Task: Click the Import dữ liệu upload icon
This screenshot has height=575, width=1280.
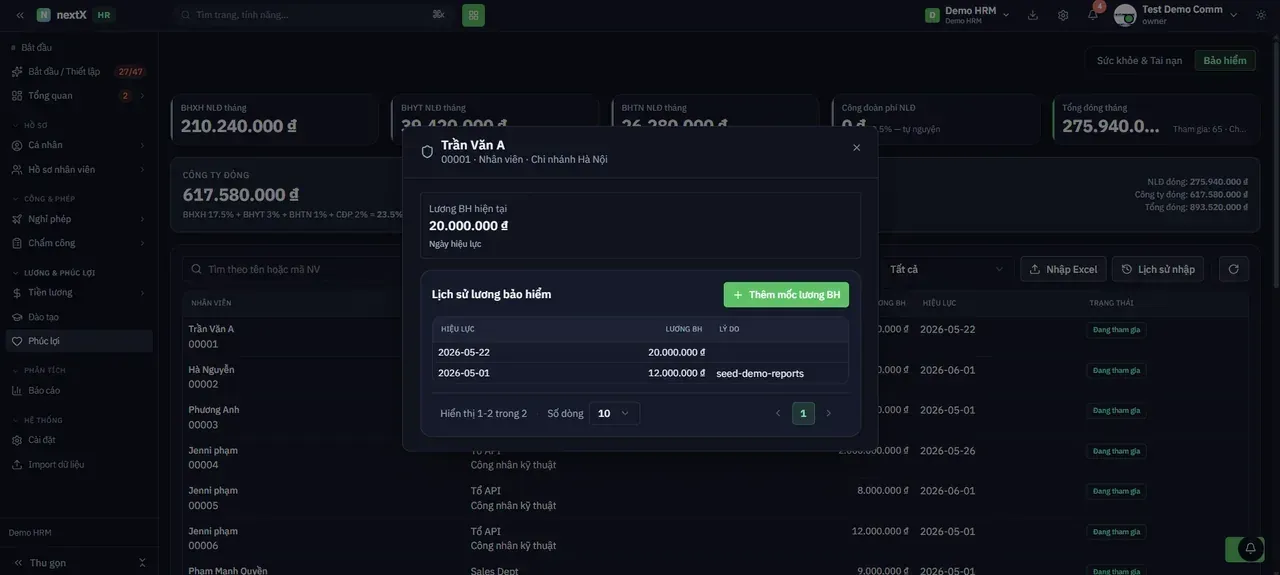Action: (x=17, y=464)
